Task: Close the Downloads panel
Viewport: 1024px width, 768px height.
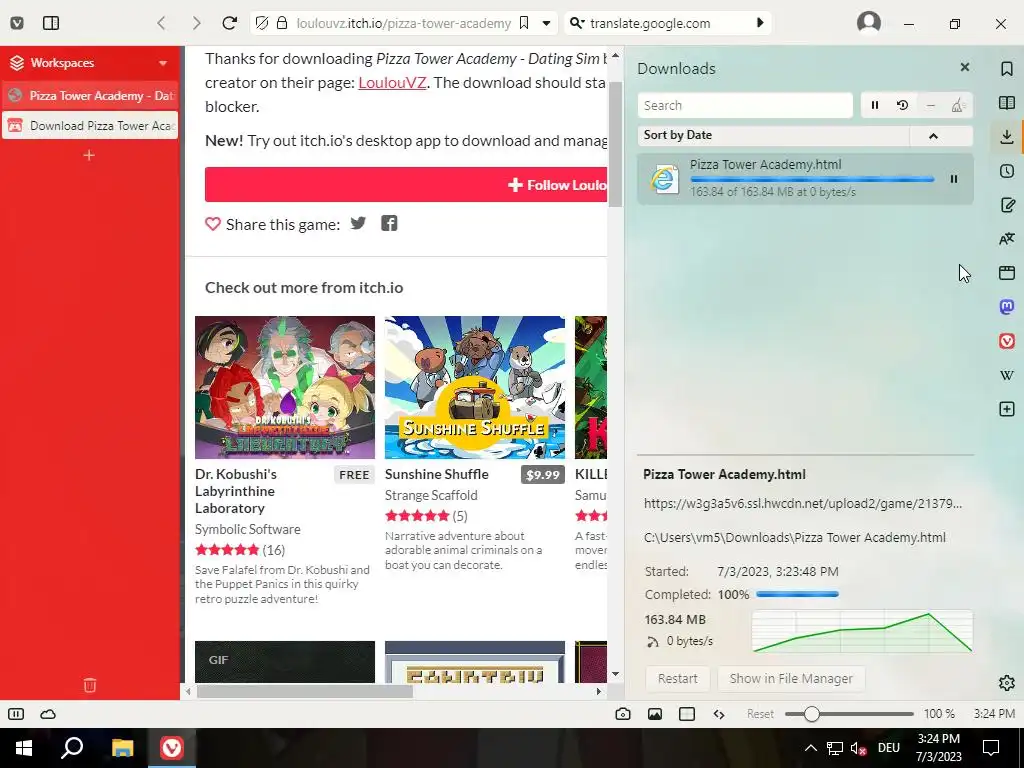Action: [x=965, y=67]
